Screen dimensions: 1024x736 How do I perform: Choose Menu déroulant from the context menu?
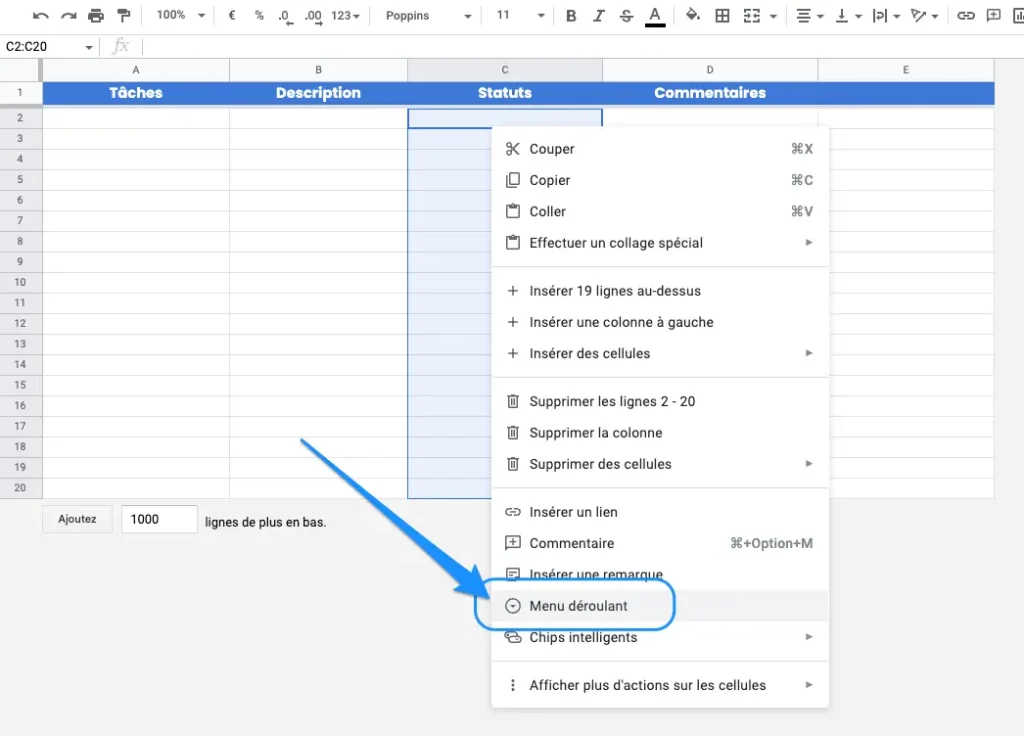(x=578, y=605)
